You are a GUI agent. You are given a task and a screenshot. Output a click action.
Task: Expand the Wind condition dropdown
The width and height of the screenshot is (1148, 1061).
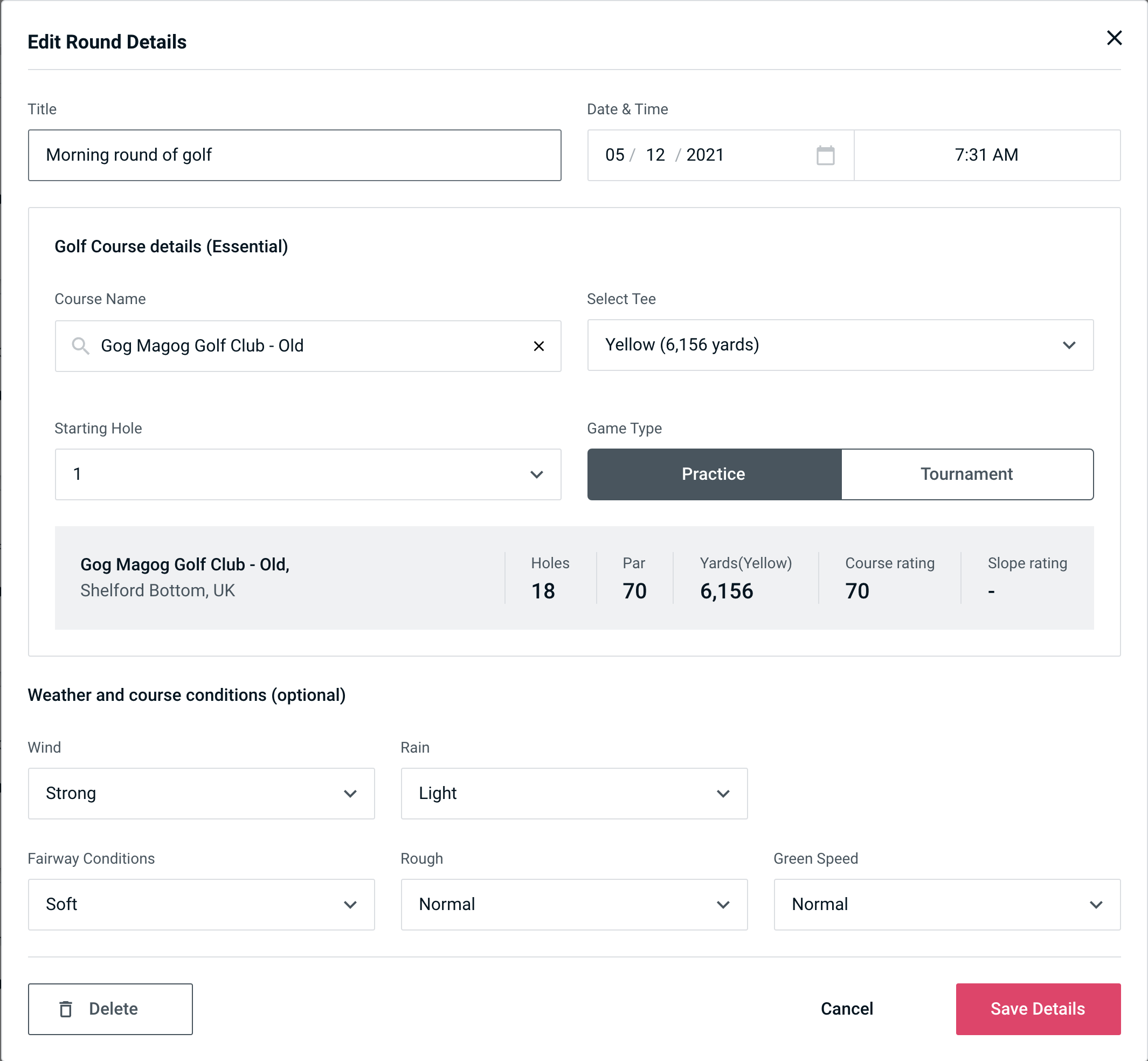click(x=201, y=793)
